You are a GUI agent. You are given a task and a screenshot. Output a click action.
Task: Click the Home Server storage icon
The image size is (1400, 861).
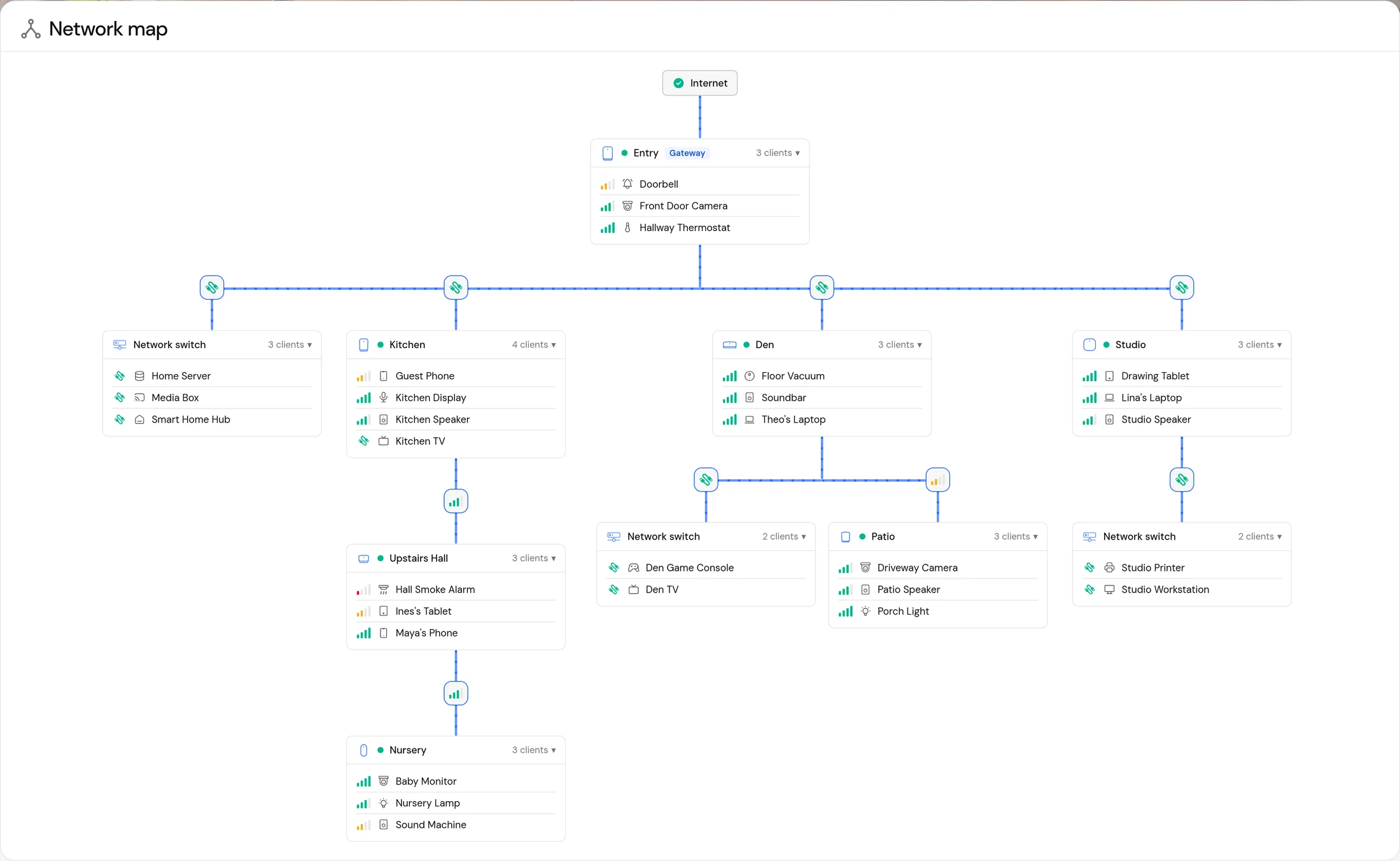(139, 376)
